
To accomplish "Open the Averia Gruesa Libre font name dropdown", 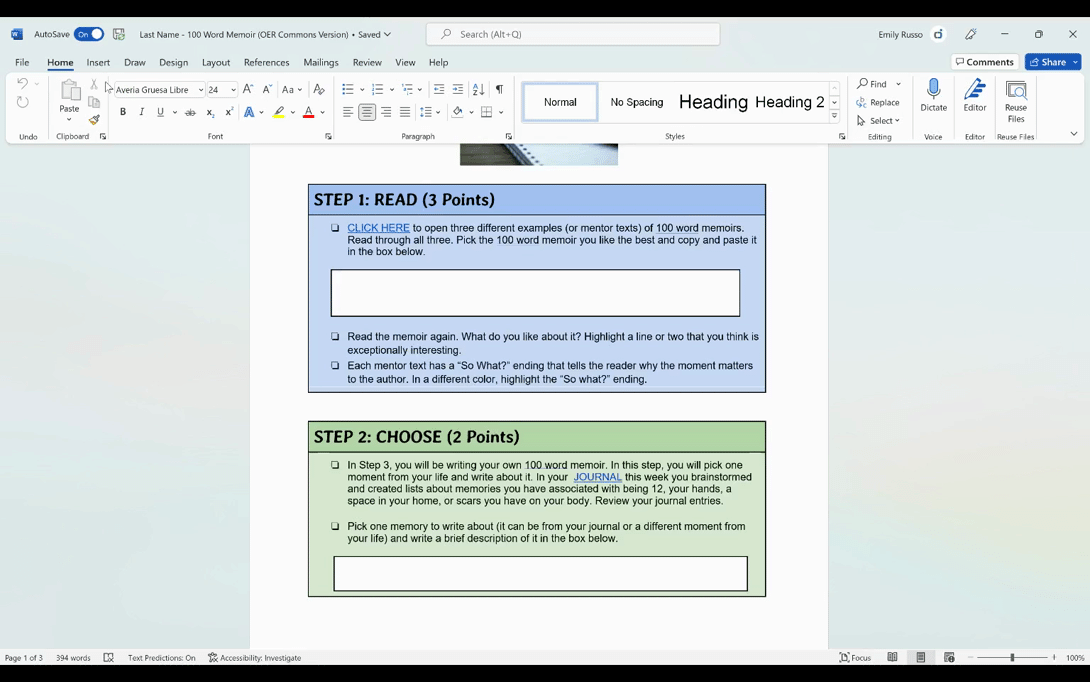I will [200, 90].
